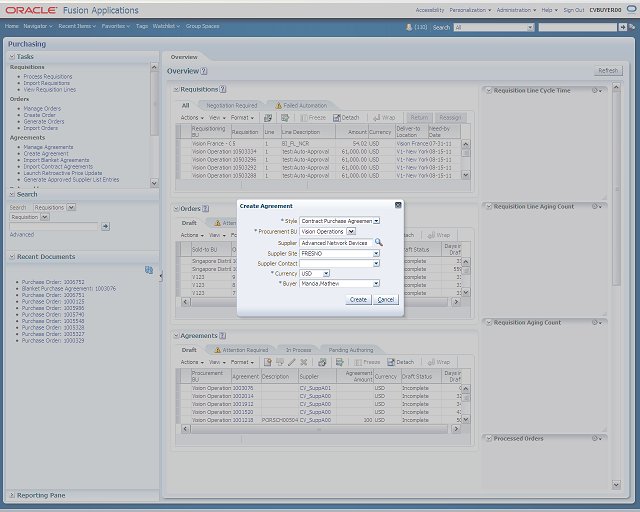Click the notifications bell icon showing 110
This screenshot has height=512, width=640.
point(409,27)
